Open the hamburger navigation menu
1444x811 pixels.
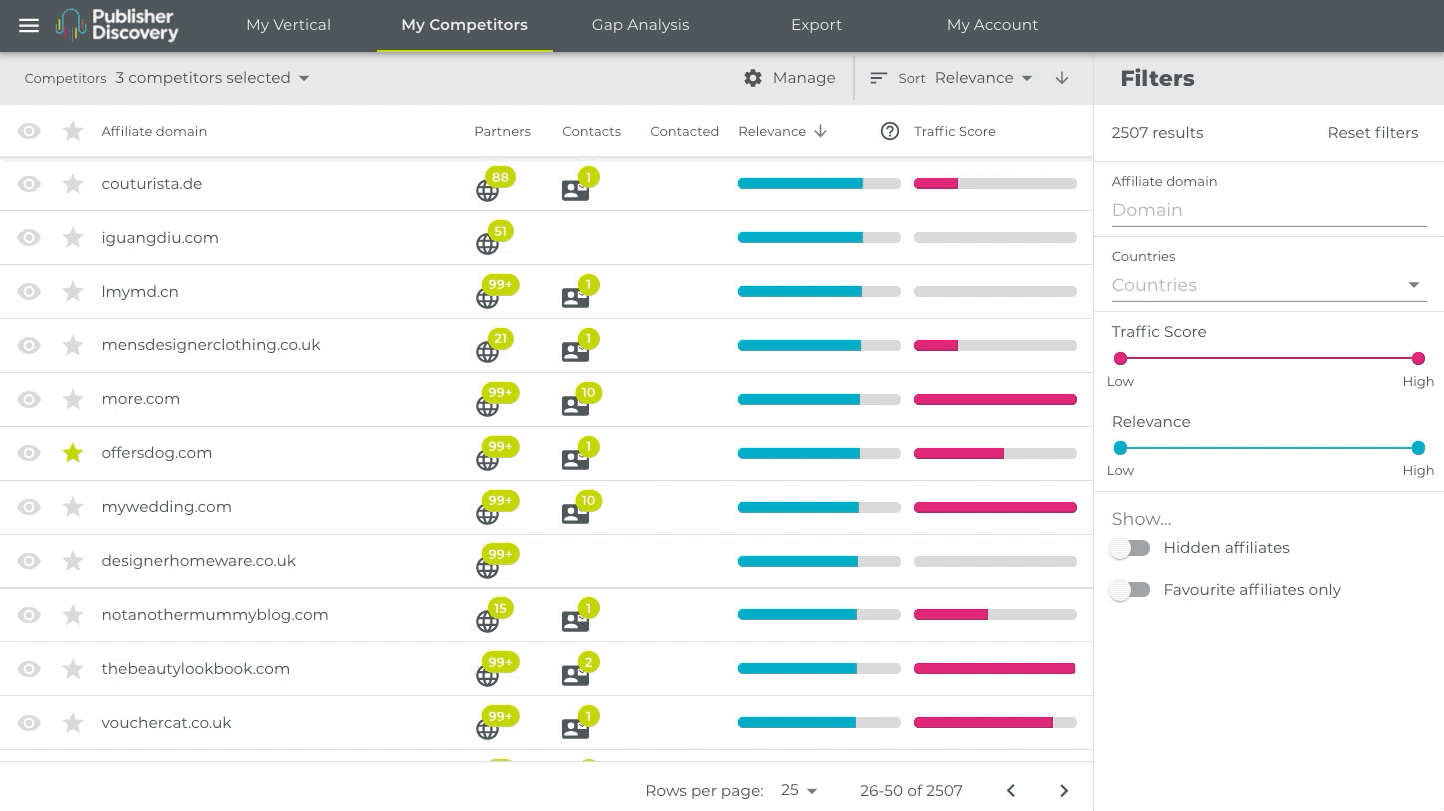(29, 25)
